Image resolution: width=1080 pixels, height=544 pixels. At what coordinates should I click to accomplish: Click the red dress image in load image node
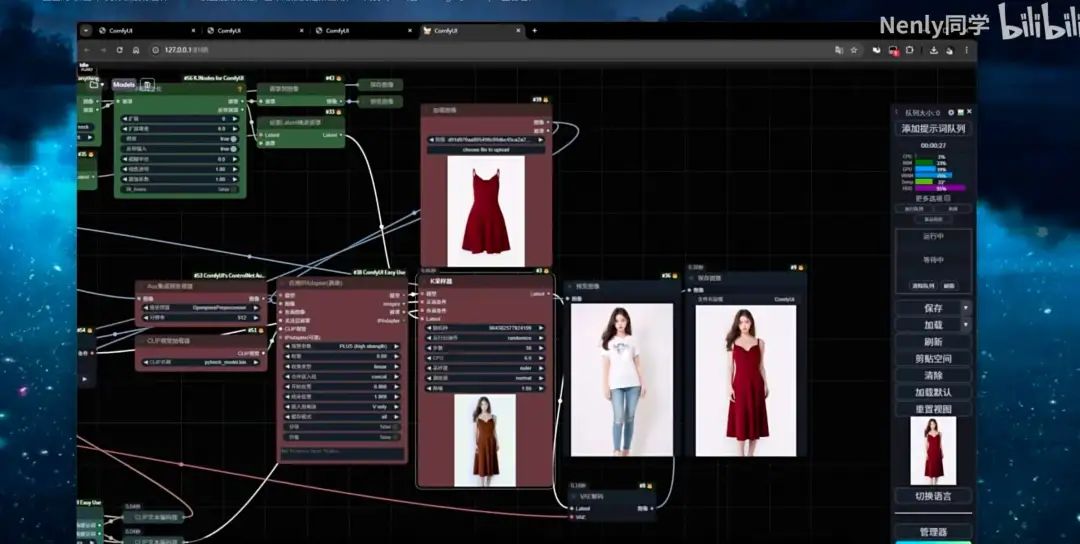pyautogui.click(x=486, y=211)
